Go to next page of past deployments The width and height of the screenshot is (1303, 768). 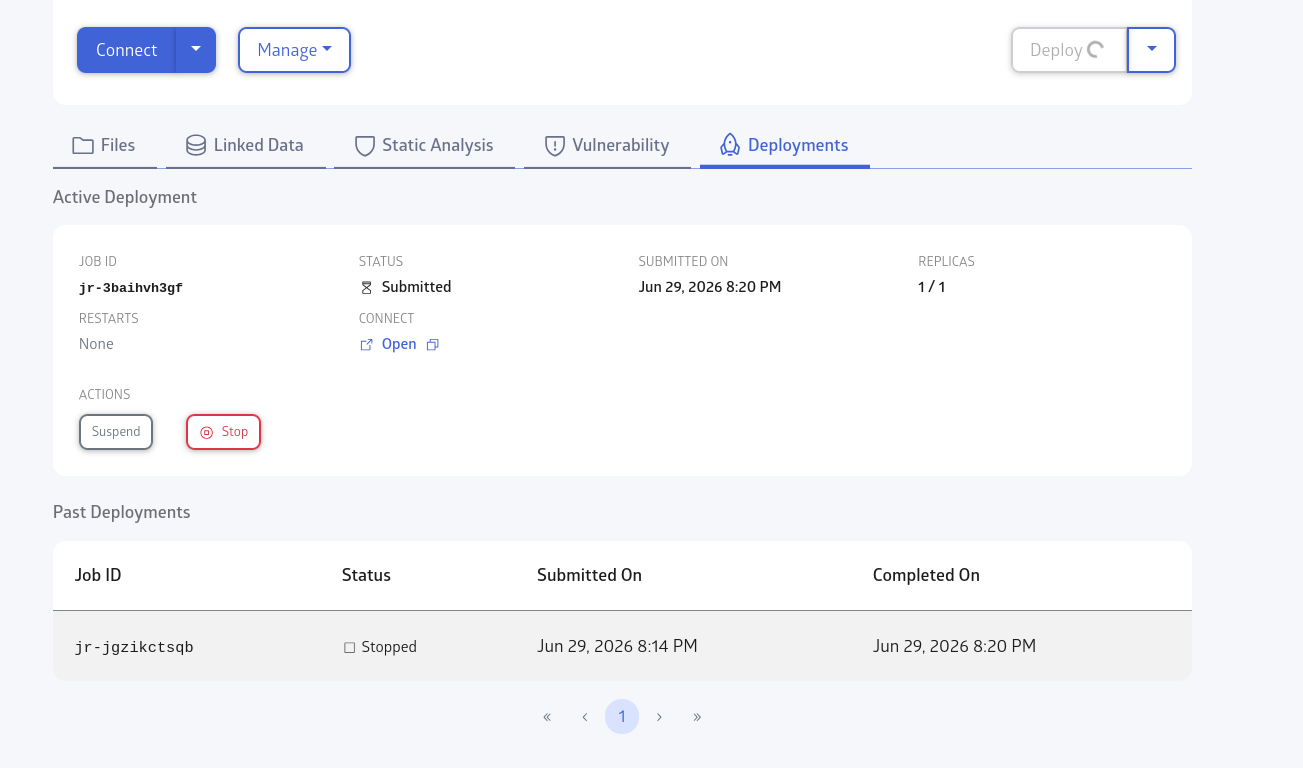pyautogui.click(x=659, y=717)
